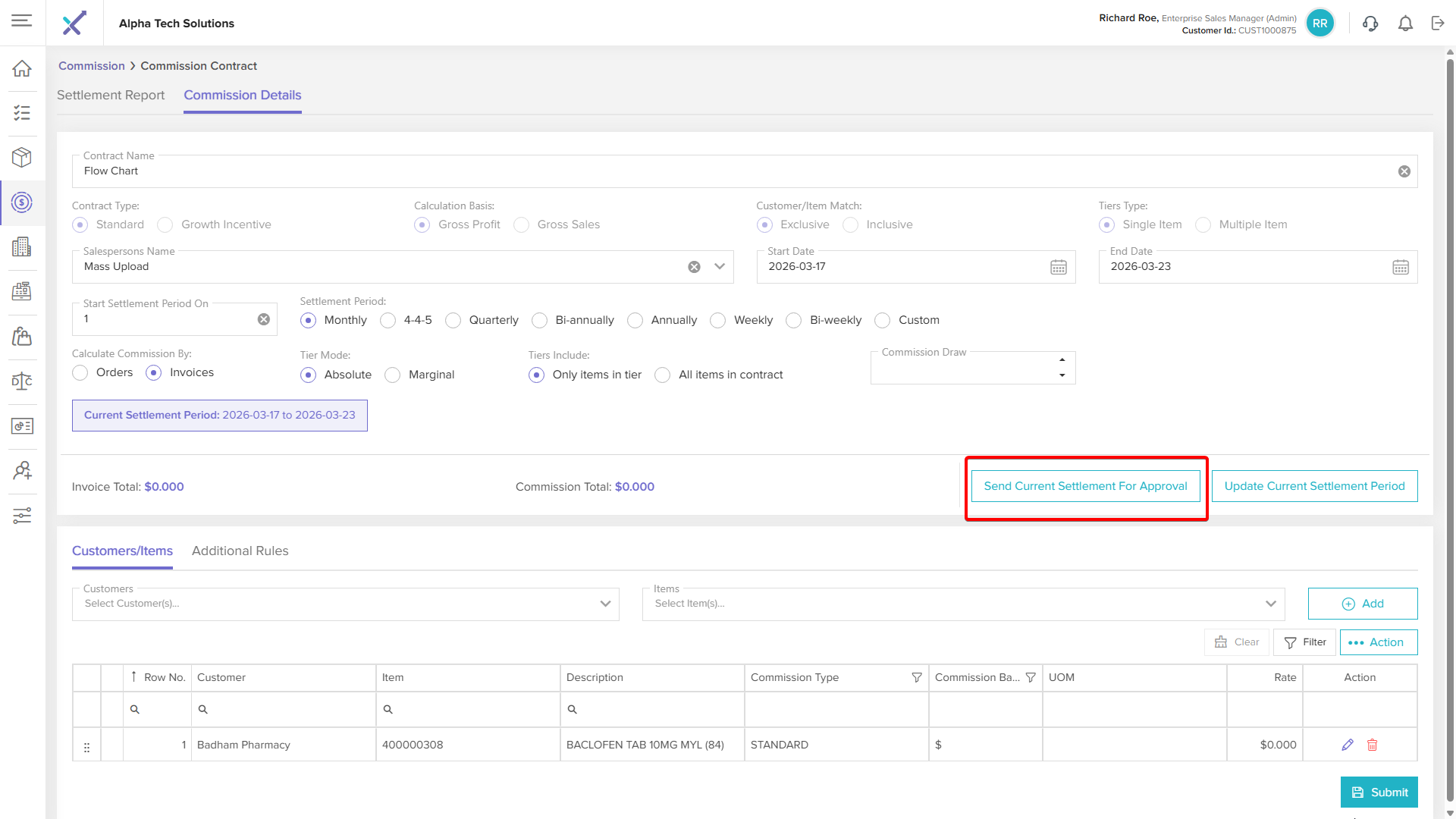Edit the Badham Pharmacy row with pencil icon
1456x819 pixels.
click(x=1348, y=745)
